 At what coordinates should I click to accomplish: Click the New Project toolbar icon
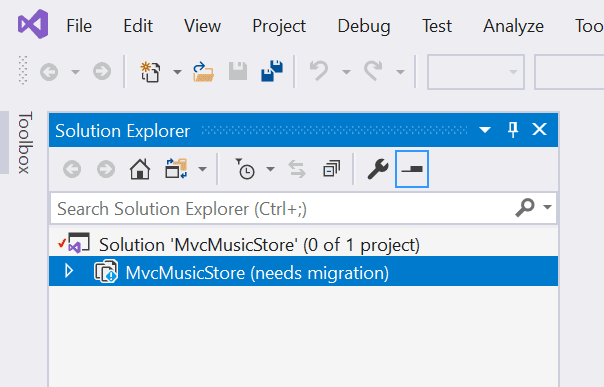click(150, 72)
